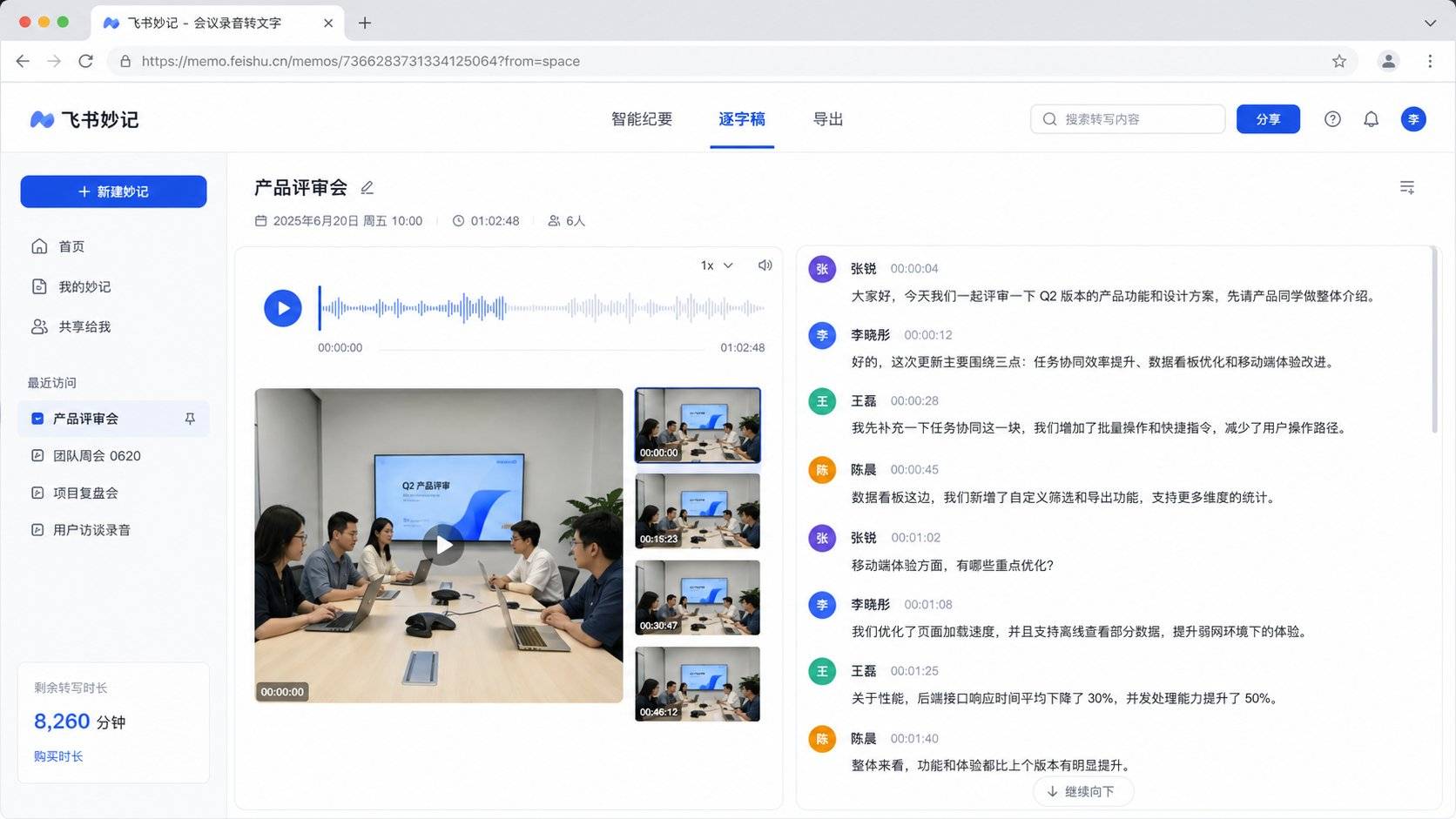Click on the audio waveform progress bar
Image resolution: width=1456 pixels, height=819 pixels.
tap(542, 308)
